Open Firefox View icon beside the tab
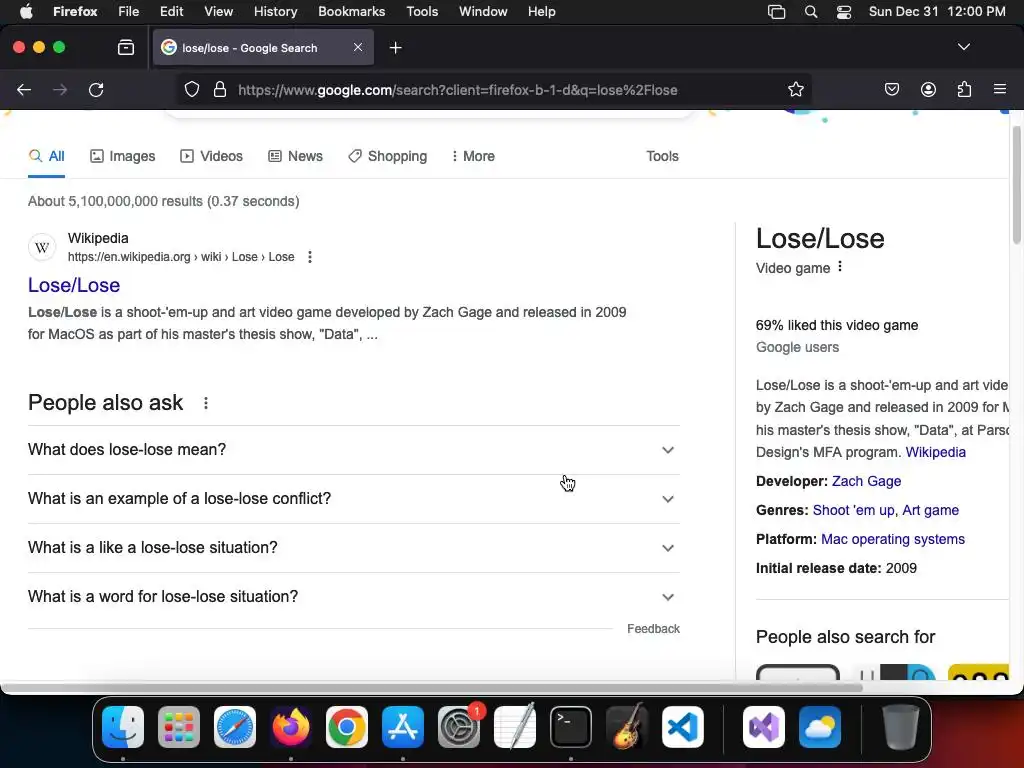Screen dimensions: 1024x768 click(126, 48)
